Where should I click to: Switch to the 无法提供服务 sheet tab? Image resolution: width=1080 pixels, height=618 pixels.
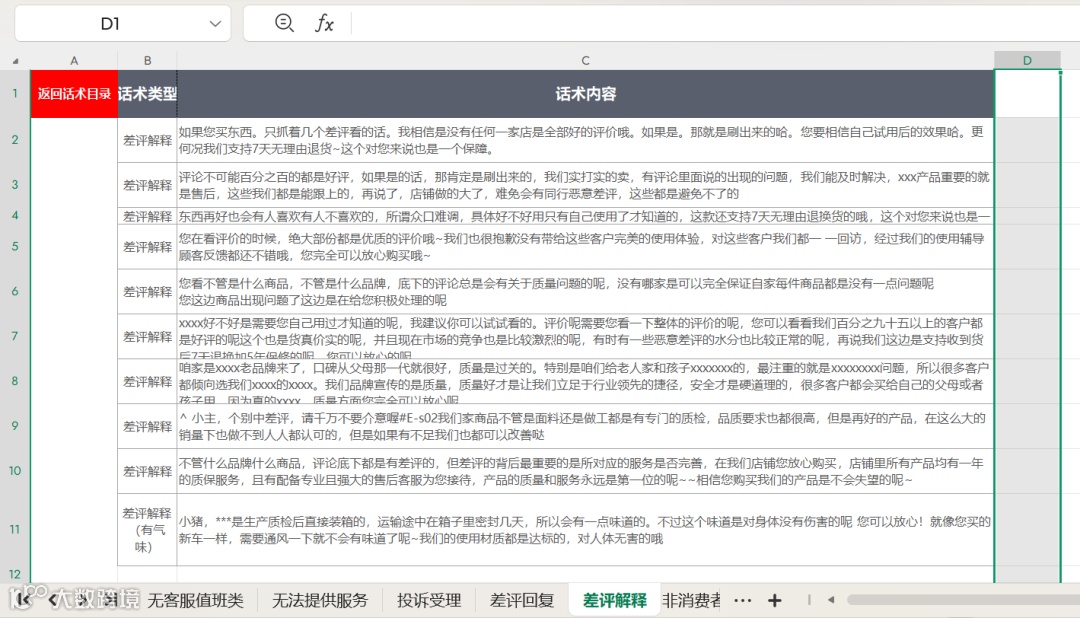tap(320, 601)
